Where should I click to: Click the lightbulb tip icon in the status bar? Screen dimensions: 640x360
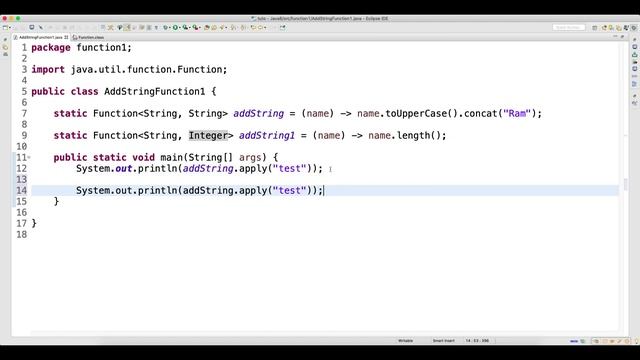[x=636, y=341]
